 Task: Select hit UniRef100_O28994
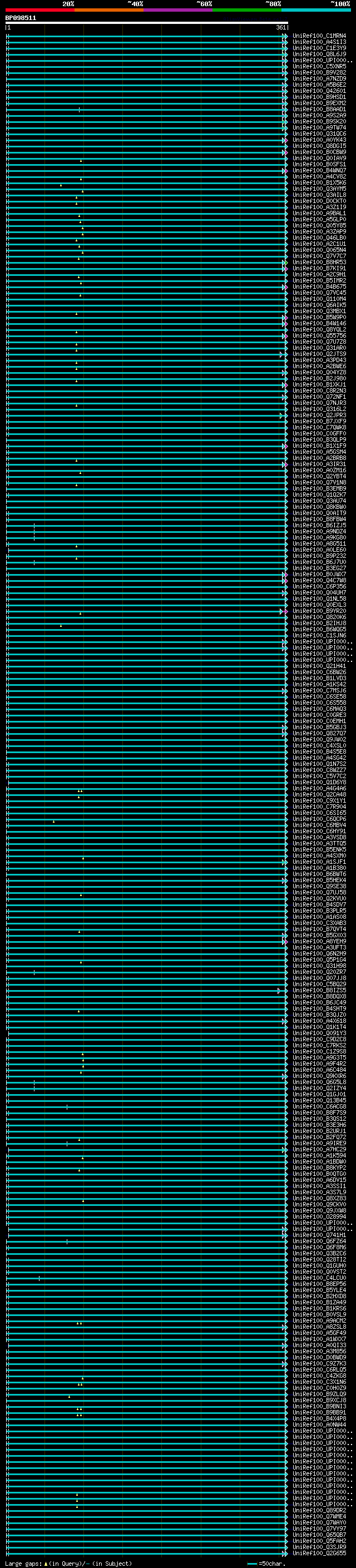[319, 1217]
